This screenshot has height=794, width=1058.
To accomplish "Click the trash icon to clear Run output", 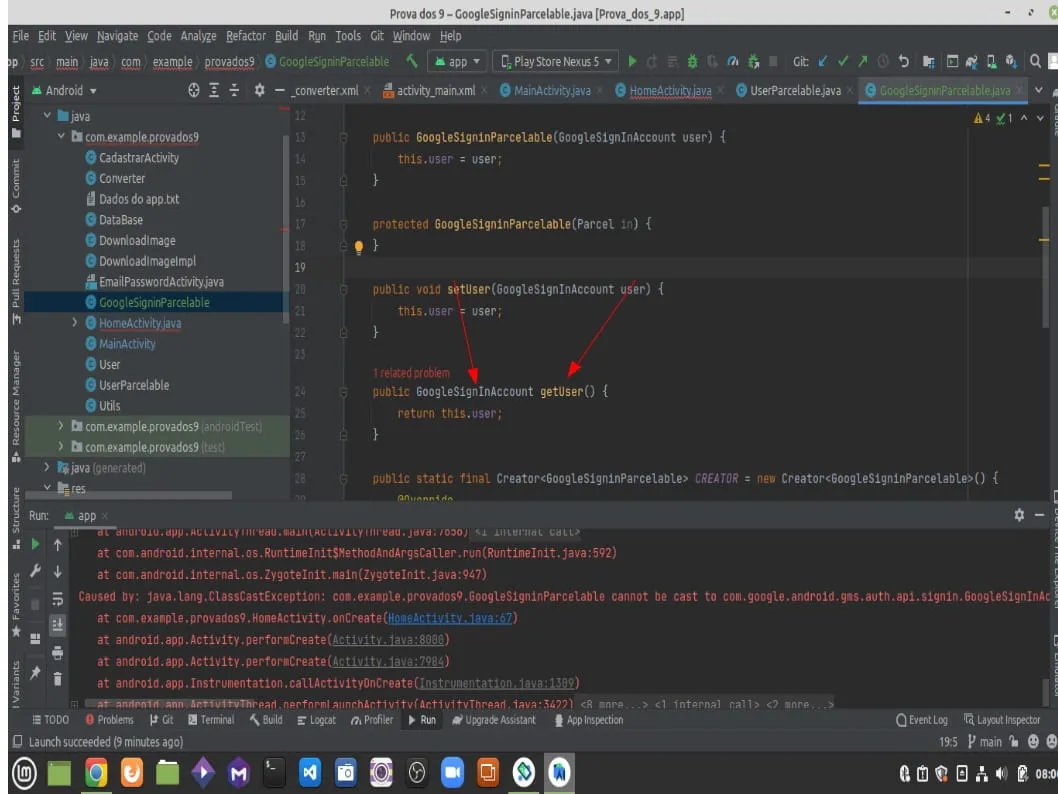I will (x=58, y=678).
